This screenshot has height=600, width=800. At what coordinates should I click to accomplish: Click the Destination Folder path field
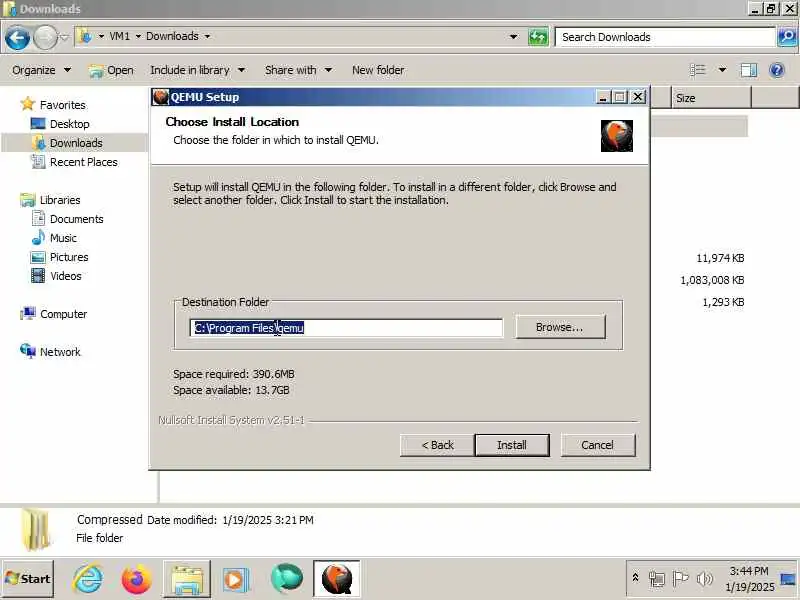(x=346, y=328)
